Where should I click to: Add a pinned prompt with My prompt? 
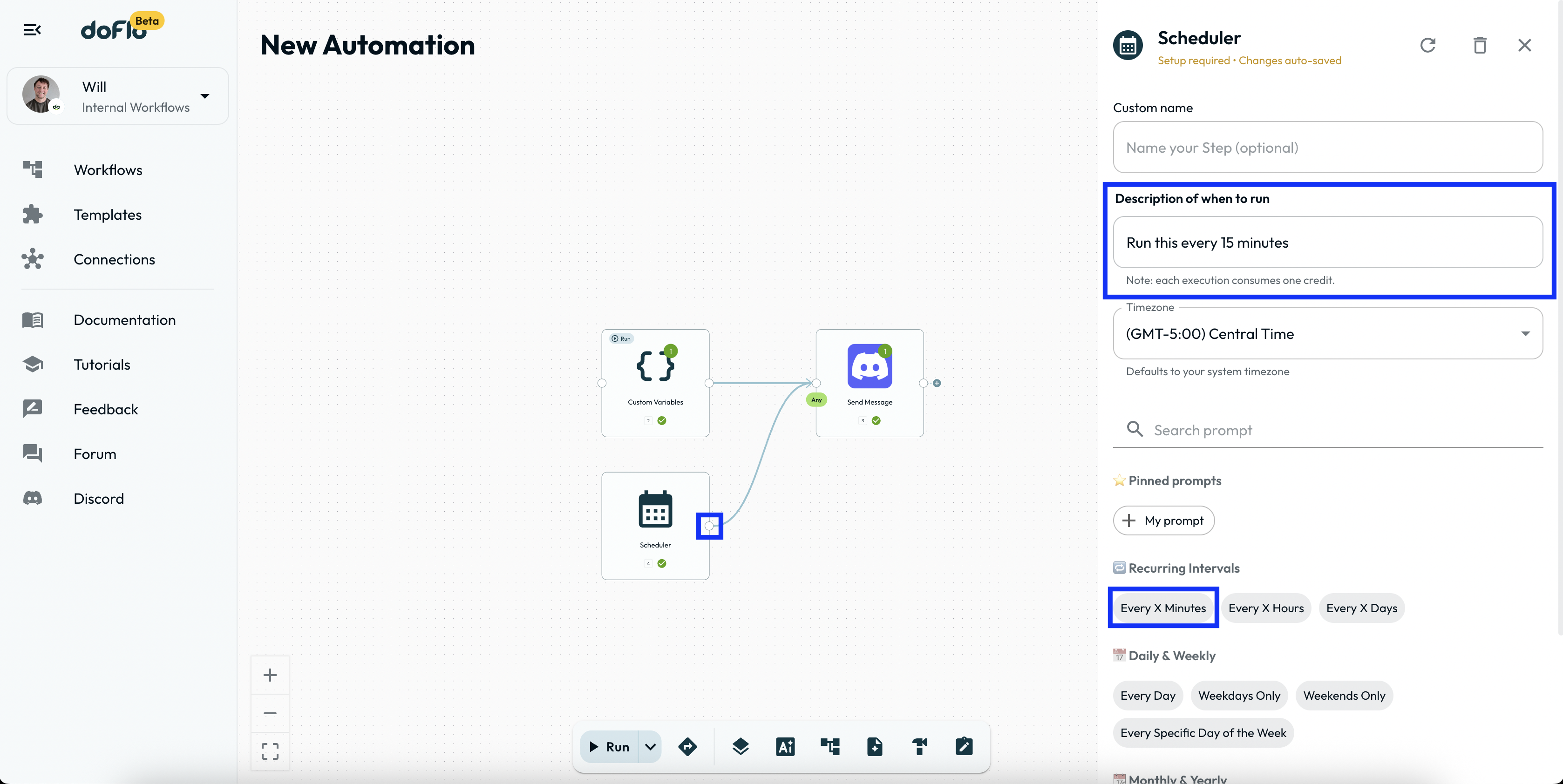point(1163,520)
